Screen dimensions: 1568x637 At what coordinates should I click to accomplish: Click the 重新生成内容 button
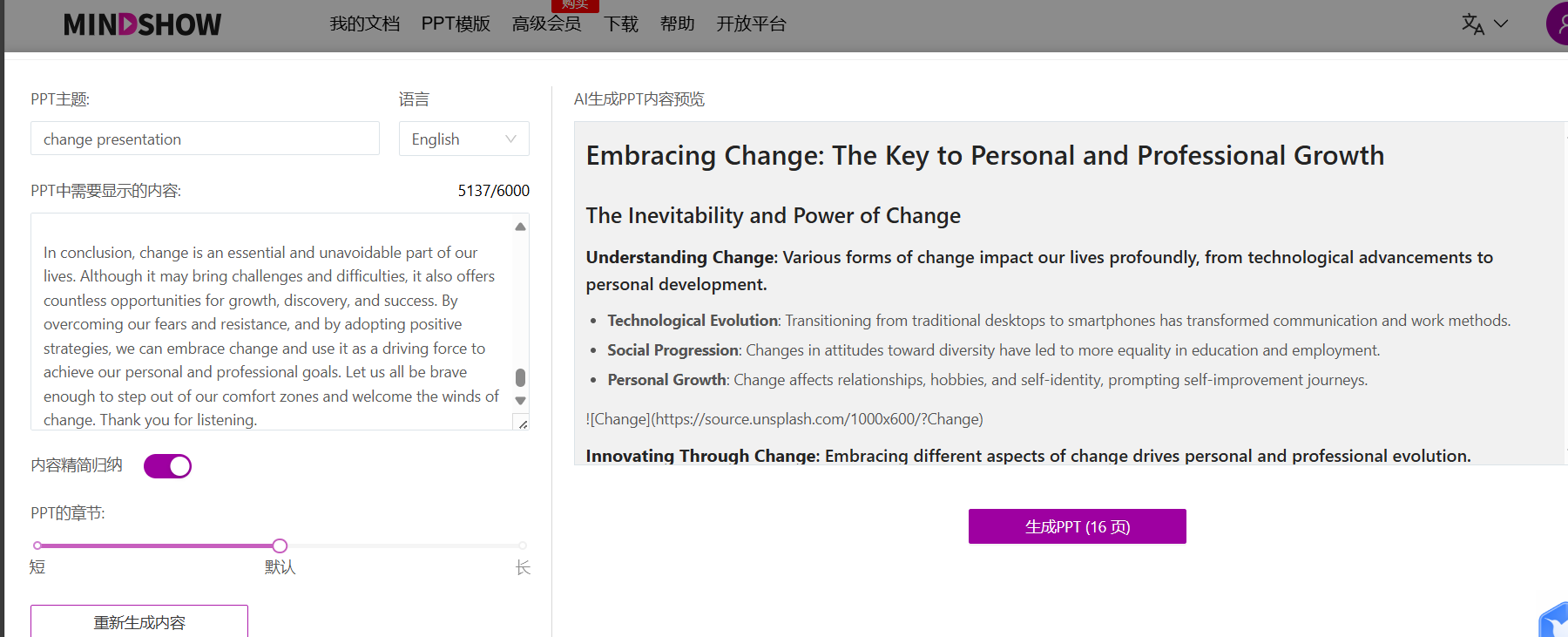139,621
